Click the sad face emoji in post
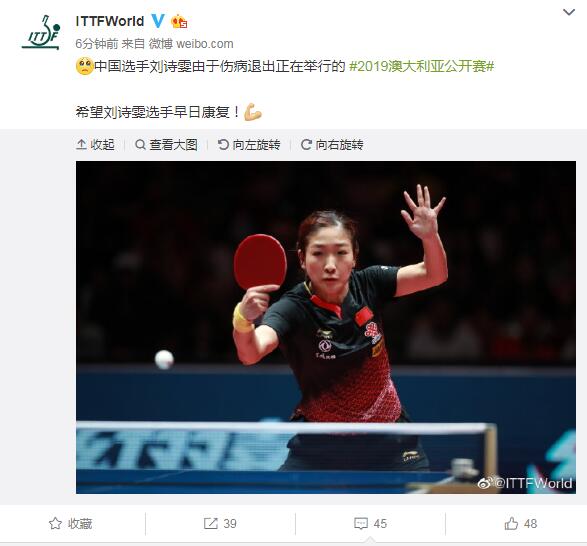 [x=85, y=66]
